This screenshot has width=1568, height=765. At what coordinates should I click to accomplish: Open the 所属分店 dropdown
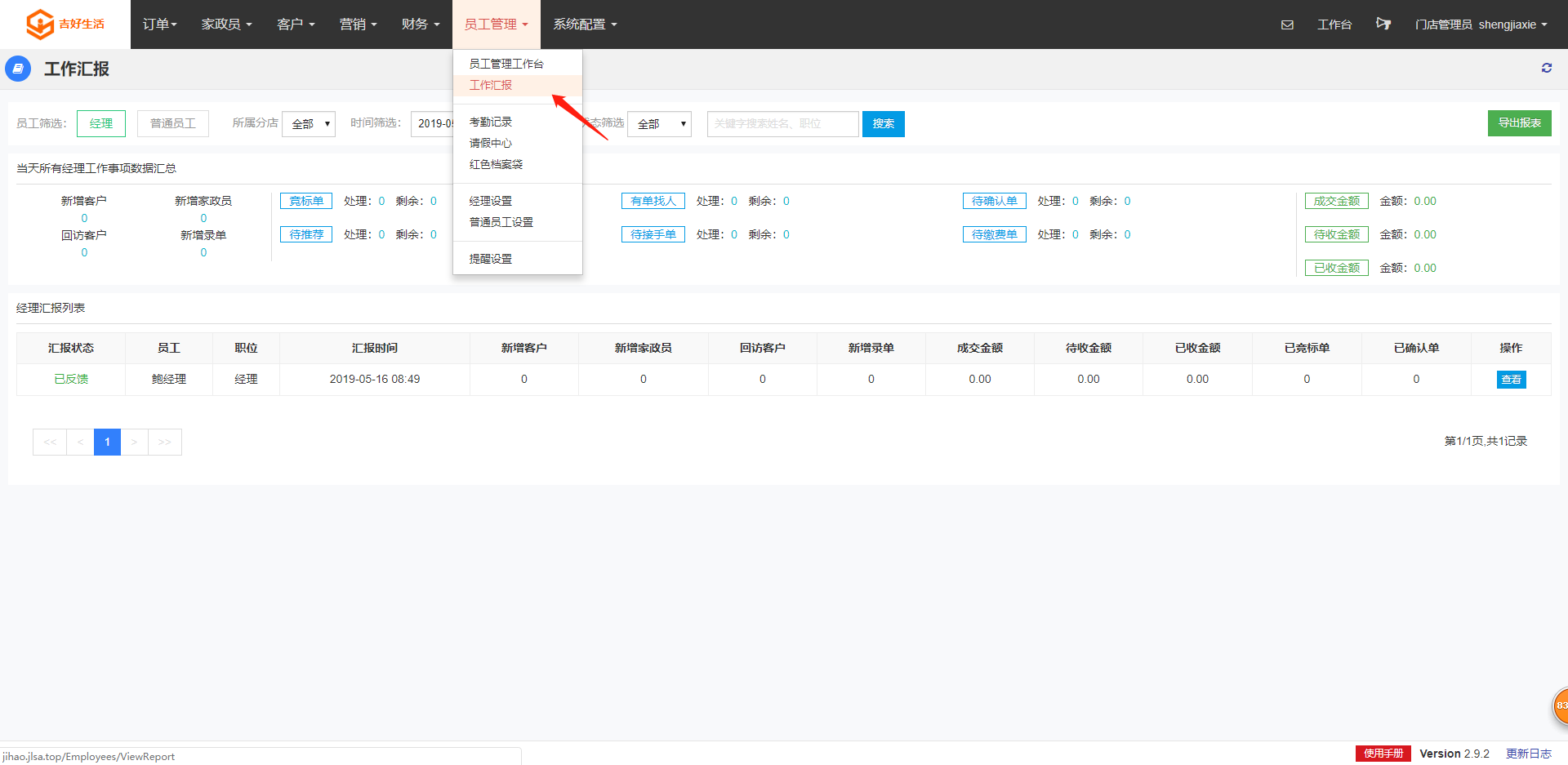click(309, 124)
